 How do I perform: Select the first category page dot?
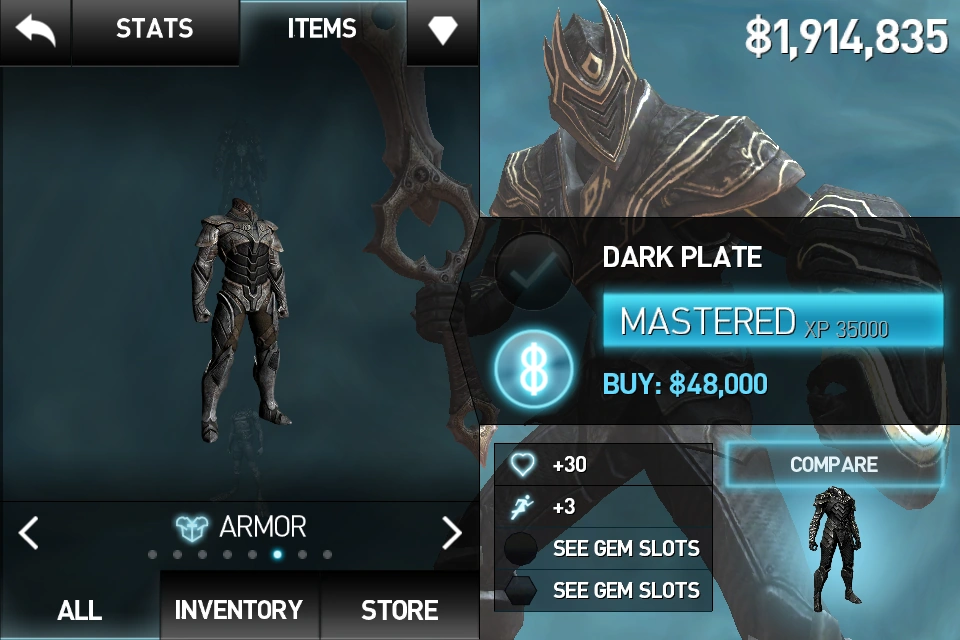152,555
